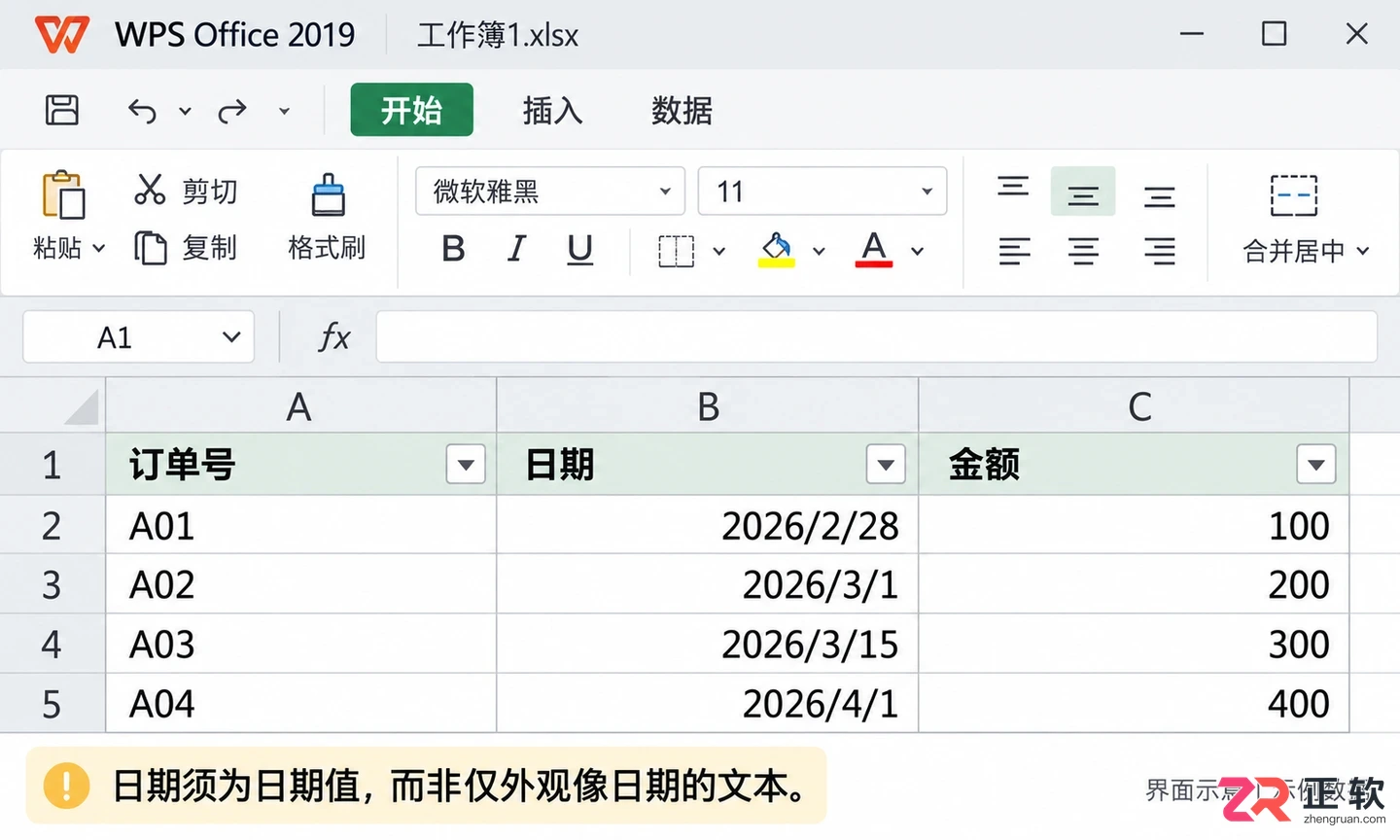Viewport: 1400px width, 840px height.
Task: Open the 订单号 column filter dropdown
Action: pyautogui.click(x=466, y=465)
